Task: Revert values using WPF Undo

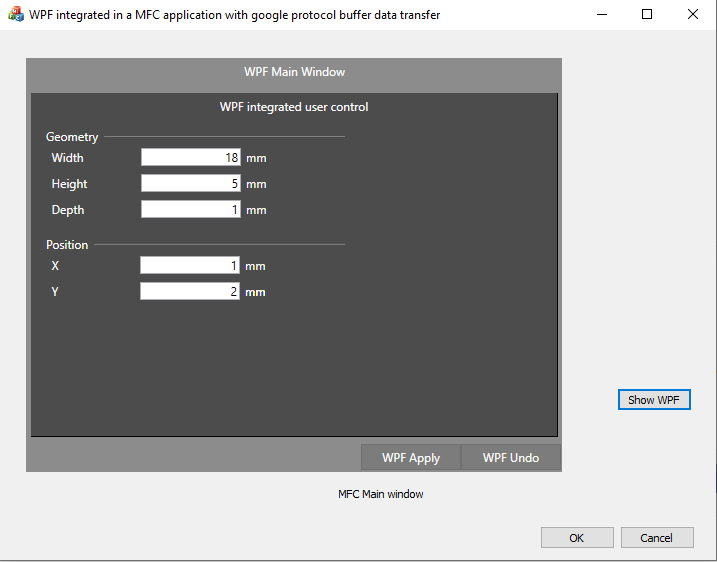Action: (511, 457)
